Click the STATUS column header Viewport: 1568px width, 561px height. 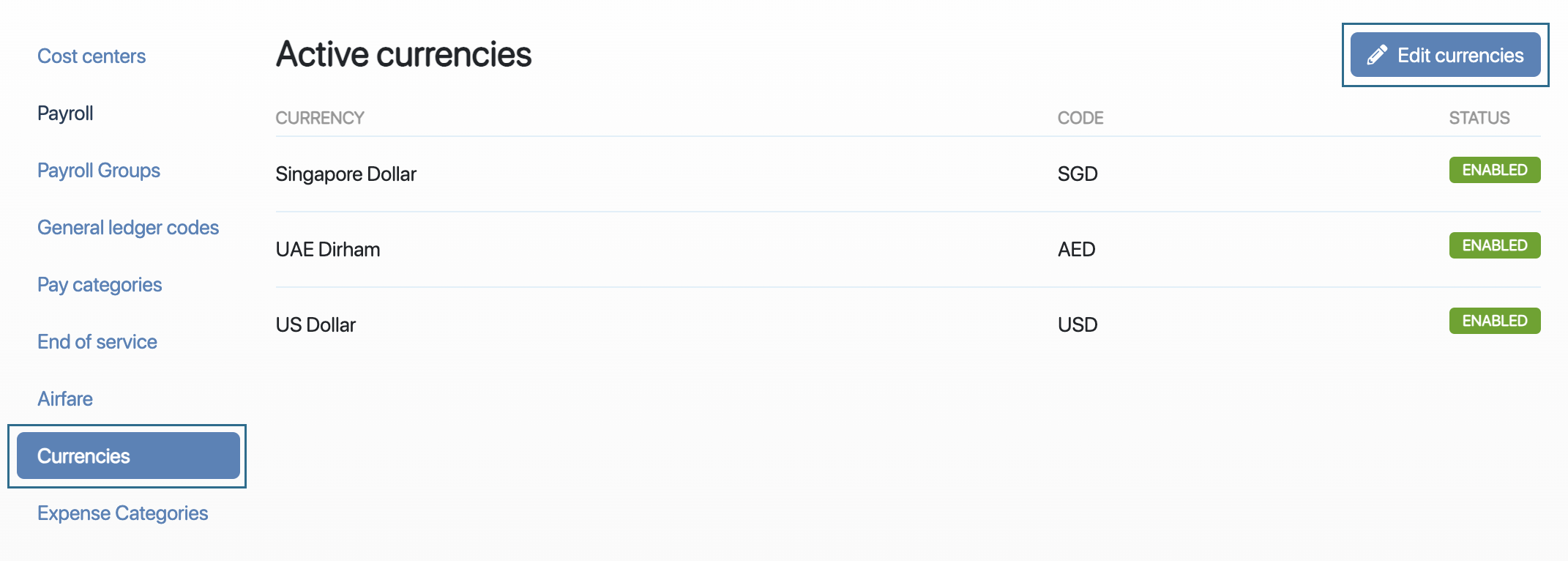pos(1479,118)
